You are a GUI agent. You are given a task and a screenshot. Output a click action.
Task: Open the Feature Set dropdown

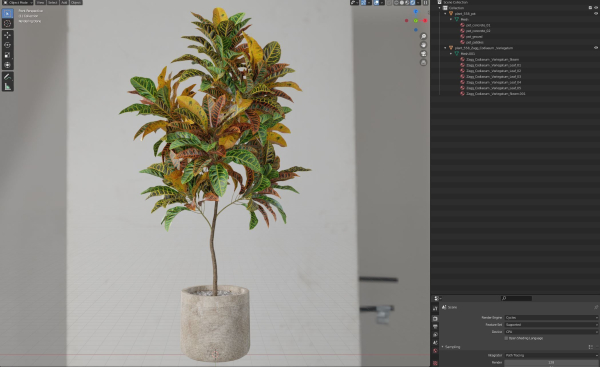tap(551, 325)
